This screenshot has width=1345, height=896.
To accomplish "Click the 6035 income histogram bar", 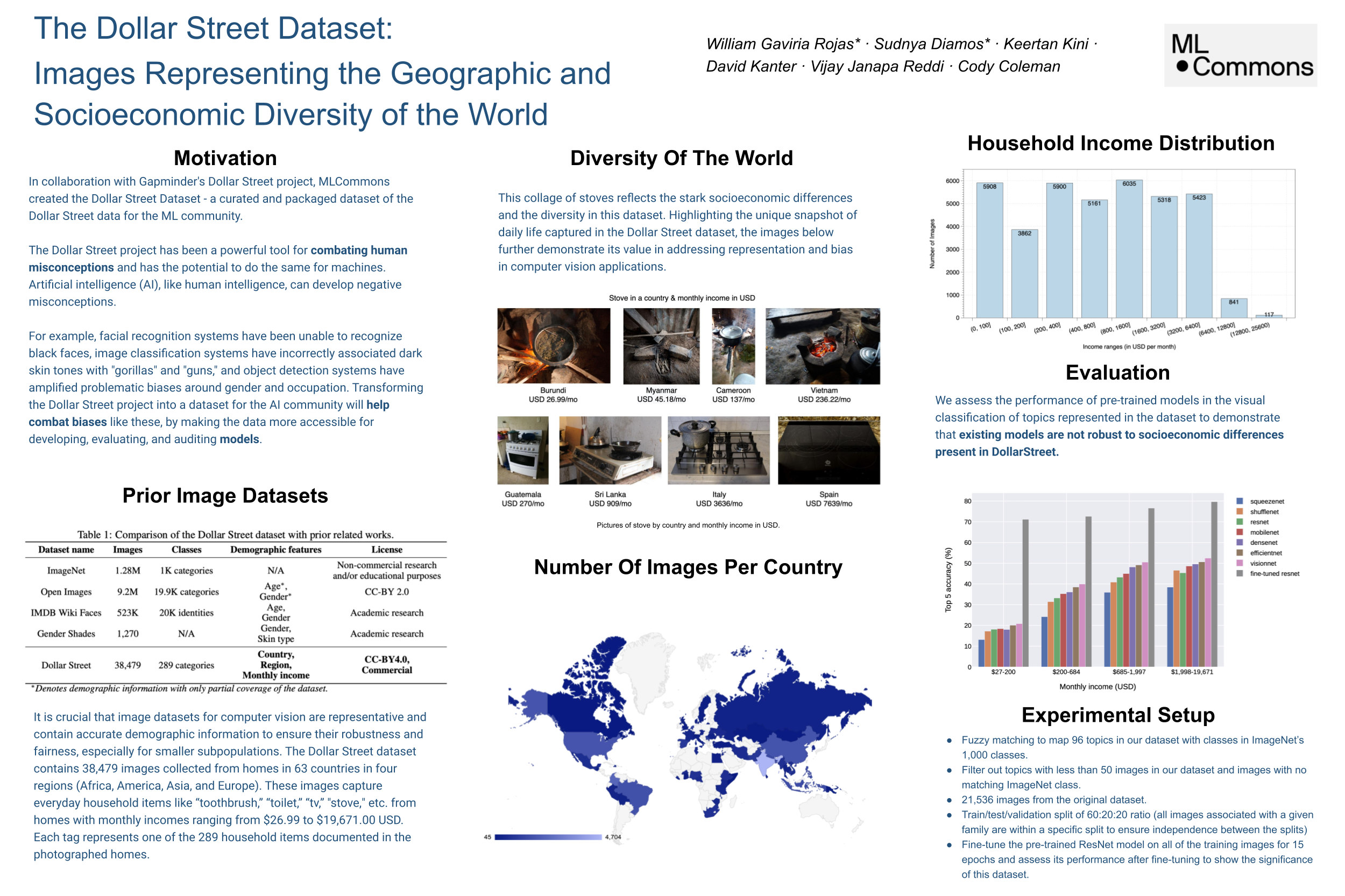I will point(1128,249).
